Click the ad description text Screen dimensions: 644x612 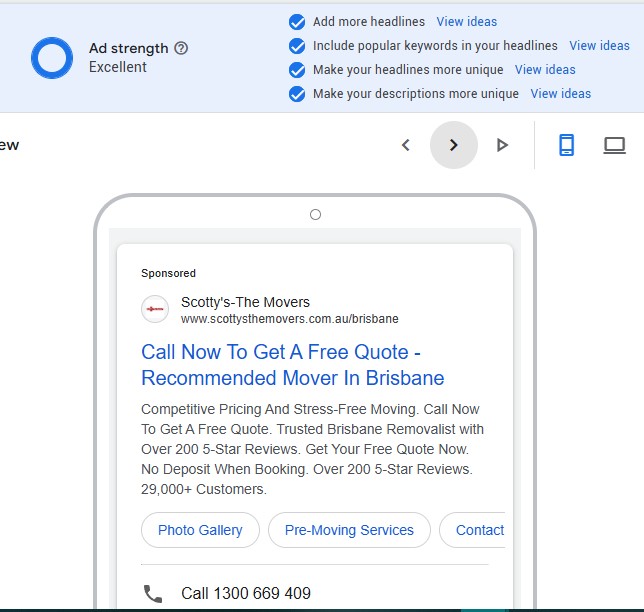click(x=312, y=449)
